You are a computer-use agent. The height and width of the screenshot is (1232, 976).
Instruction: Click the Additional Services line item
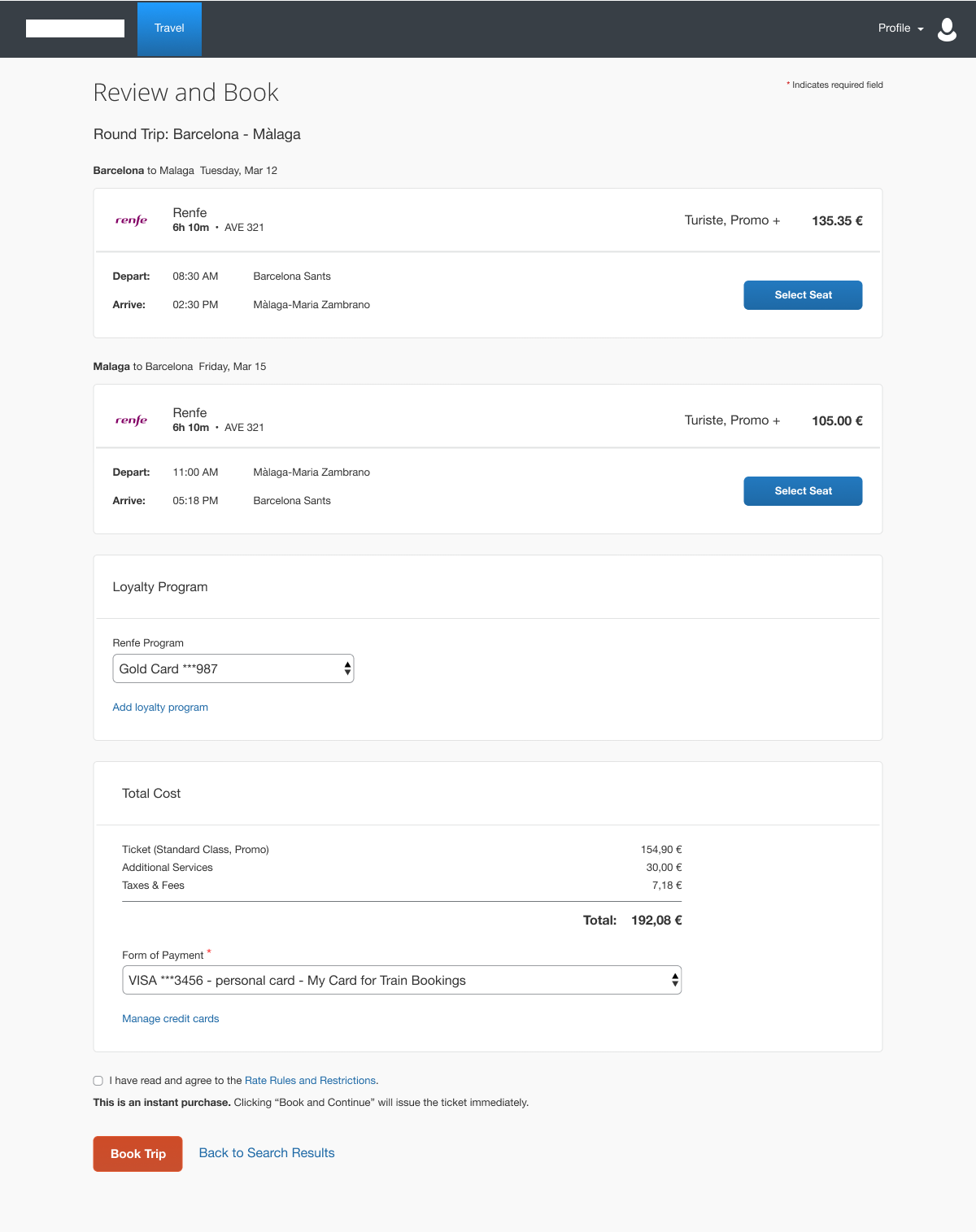(x=168, y=868)
